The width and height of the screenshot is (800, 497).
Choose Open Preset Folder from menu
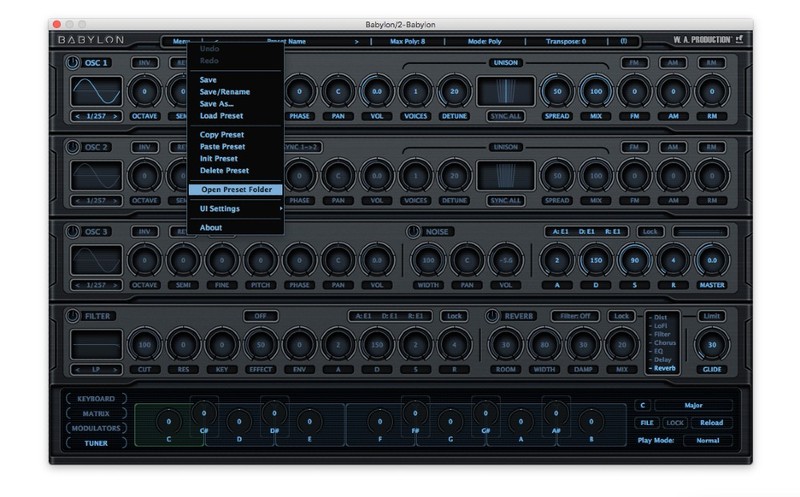click(x=235, y=189)
